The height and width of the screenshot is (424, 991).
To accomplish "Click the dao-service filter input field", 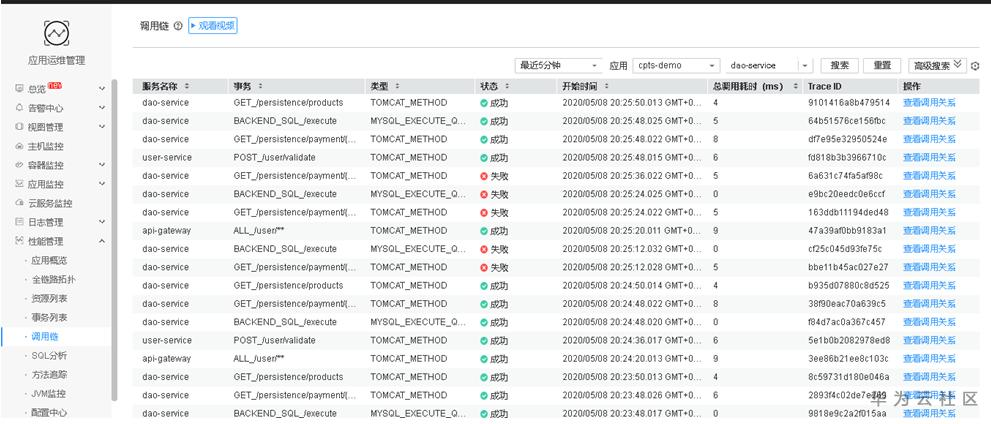I will pos(762,66).
